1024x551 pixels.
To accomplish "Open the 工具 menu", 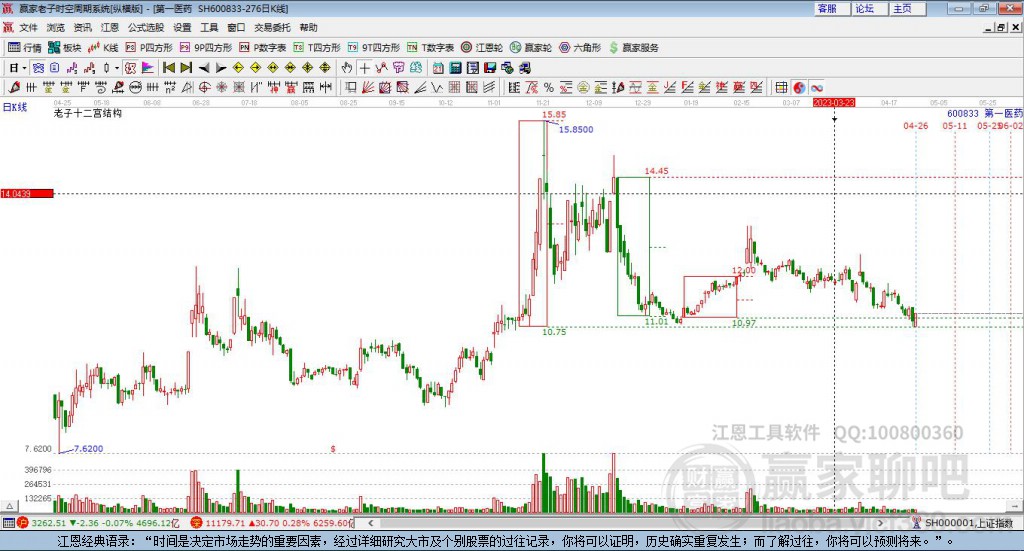I will coord(209,27).
